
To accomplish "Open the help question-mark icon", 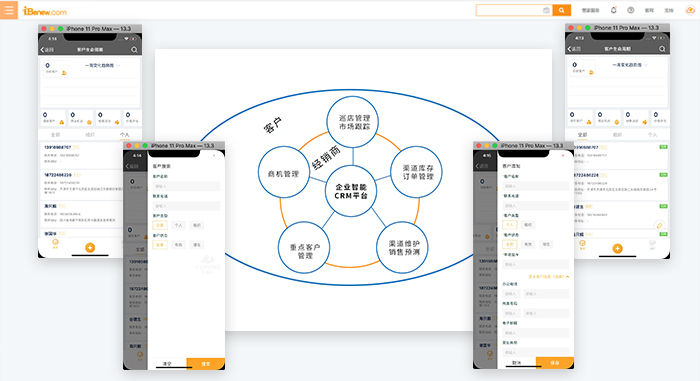I will click(630, 10).
